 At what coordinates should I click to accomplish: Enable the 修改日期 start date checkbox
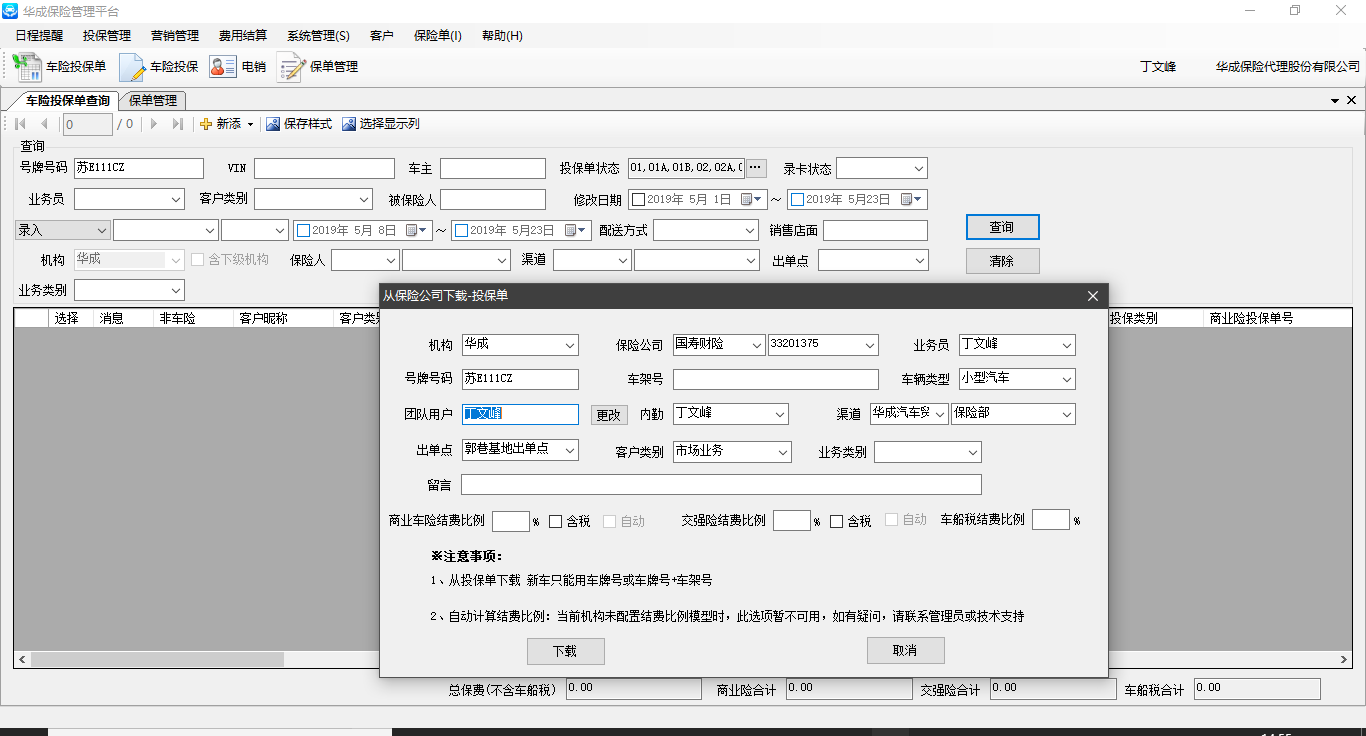coord(638,199)
